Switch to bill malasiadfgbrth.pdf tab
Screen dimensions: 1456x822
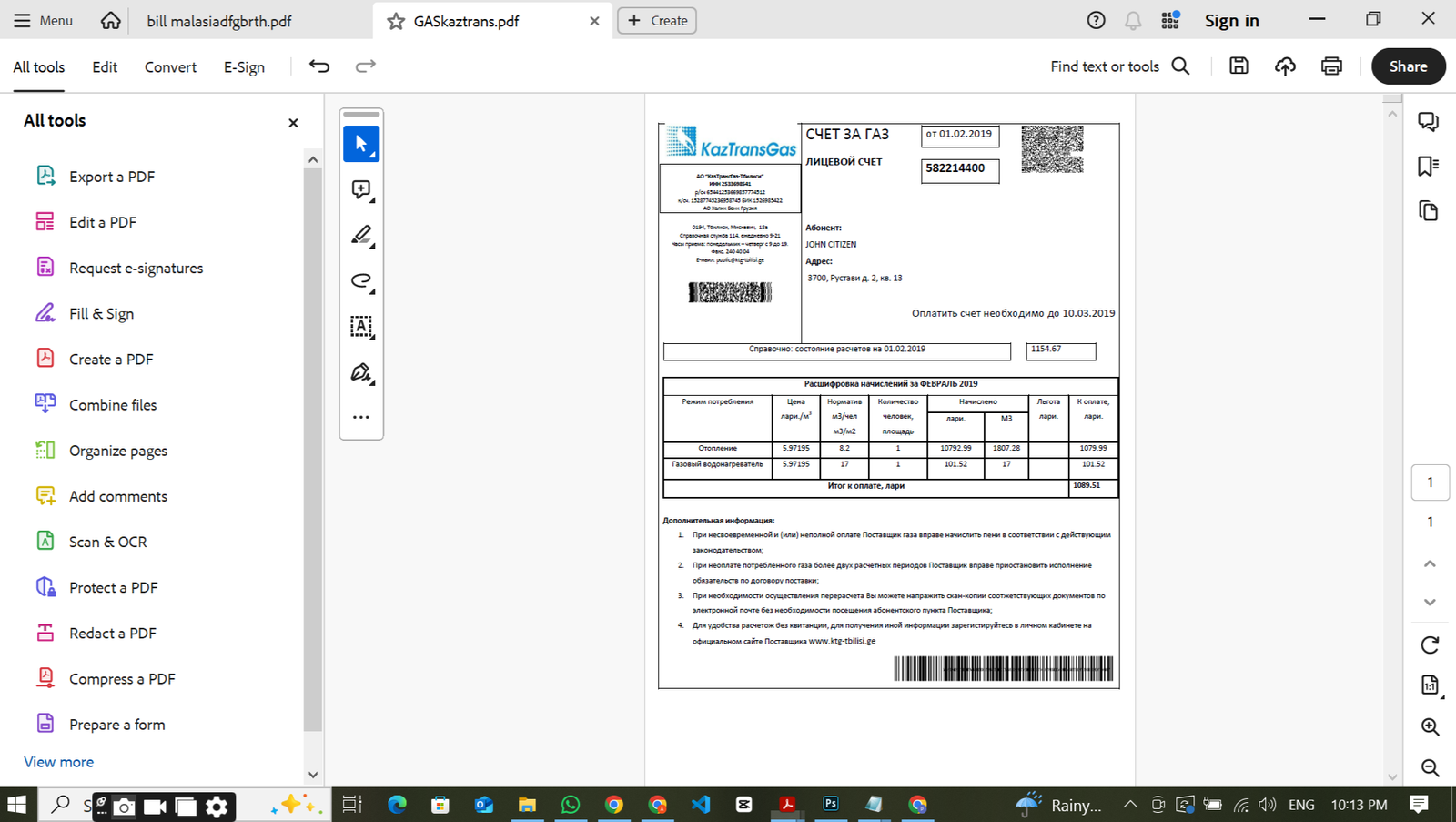point(219,21)
